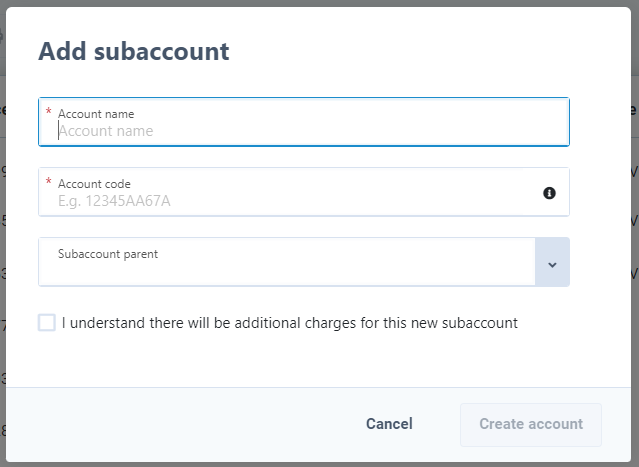Click the 'E.g. 12345AA67A' placeholder text
Viewport: 639px width, 467px height.
(114, 201)
